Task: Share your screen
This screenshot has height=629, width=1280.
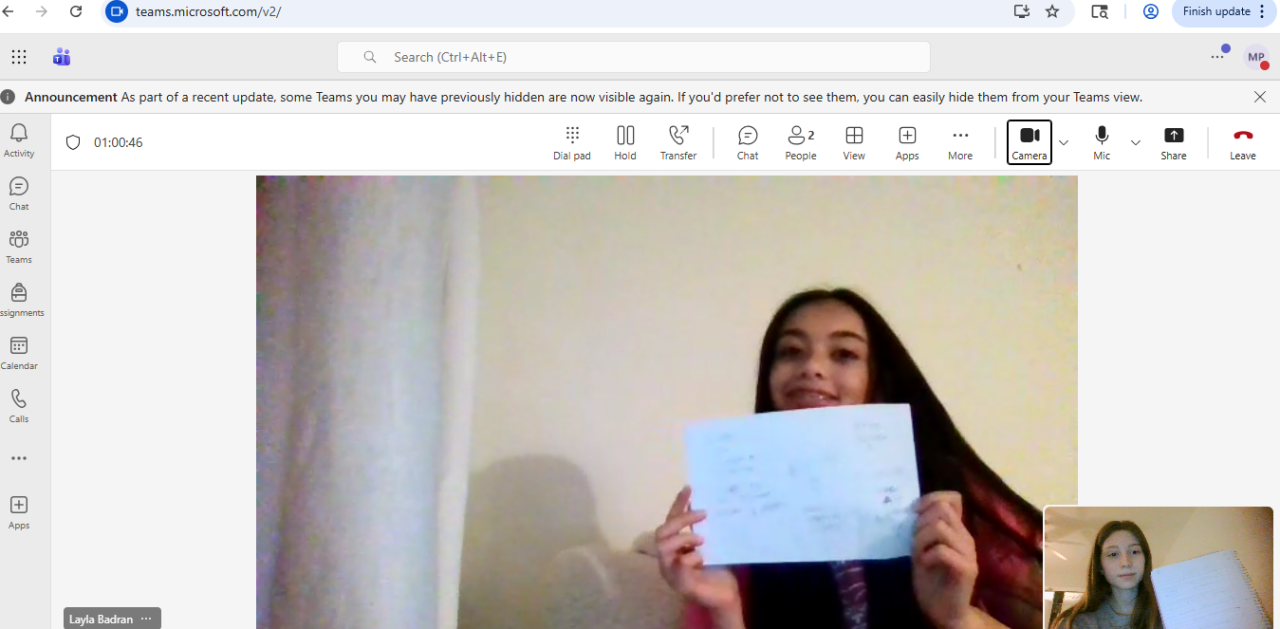Action: 1174,143
